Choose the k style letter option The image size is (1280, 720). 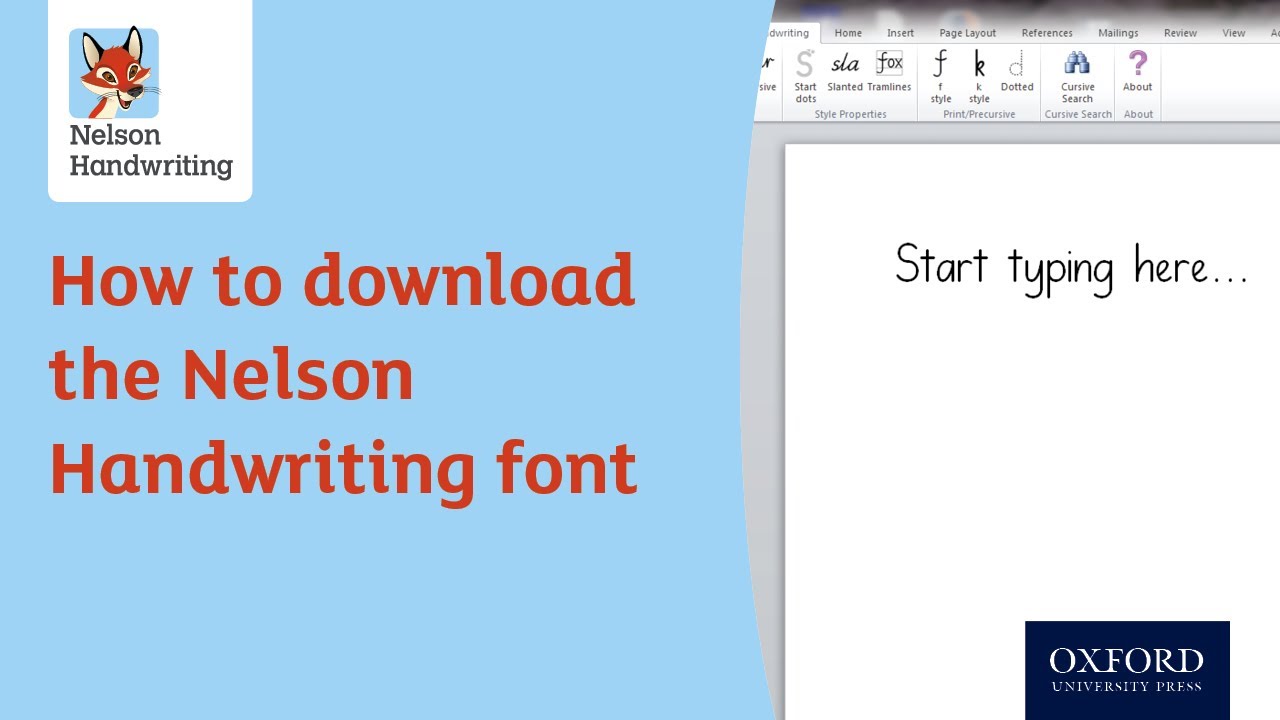pyautogui.click(x=979, y=77)
